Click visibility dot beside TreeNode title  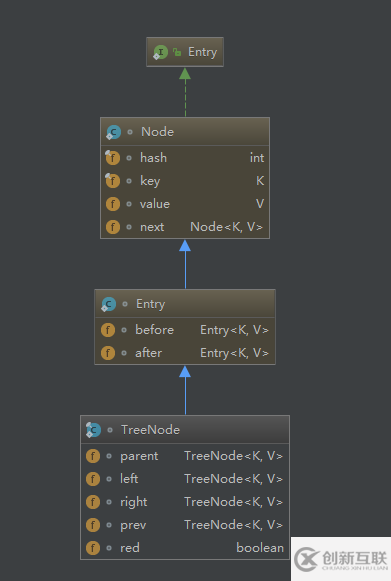110,430
